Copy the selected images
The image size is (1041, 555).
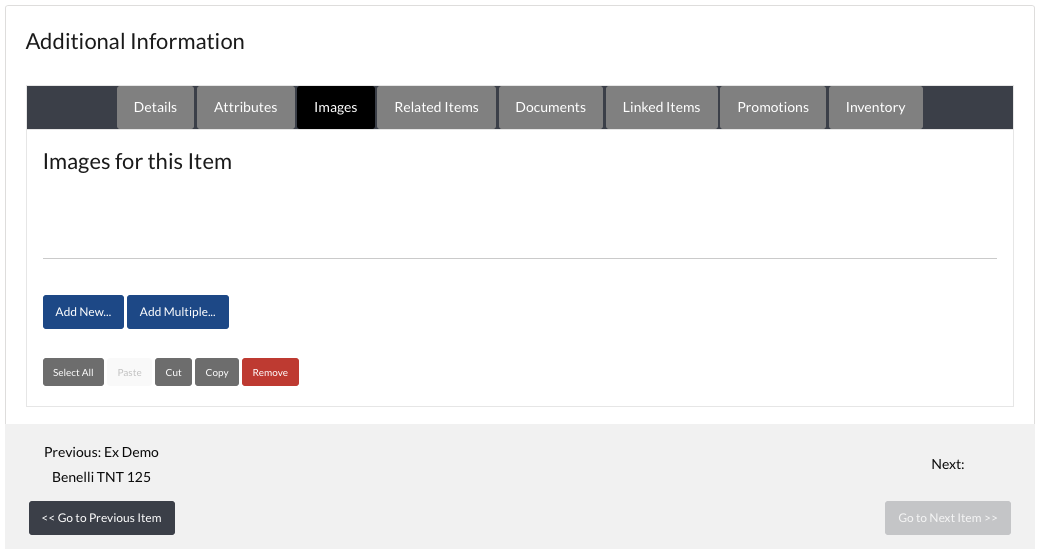(217, 372)
